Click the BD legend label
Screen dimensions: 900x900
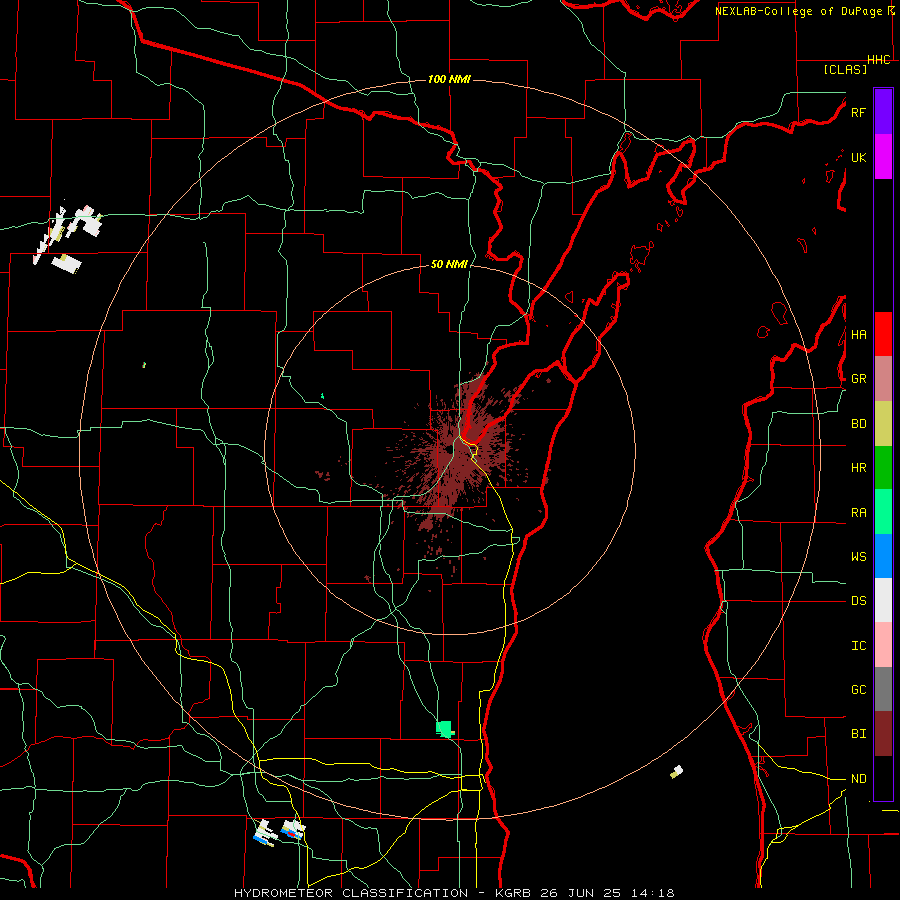coord(858,424)
